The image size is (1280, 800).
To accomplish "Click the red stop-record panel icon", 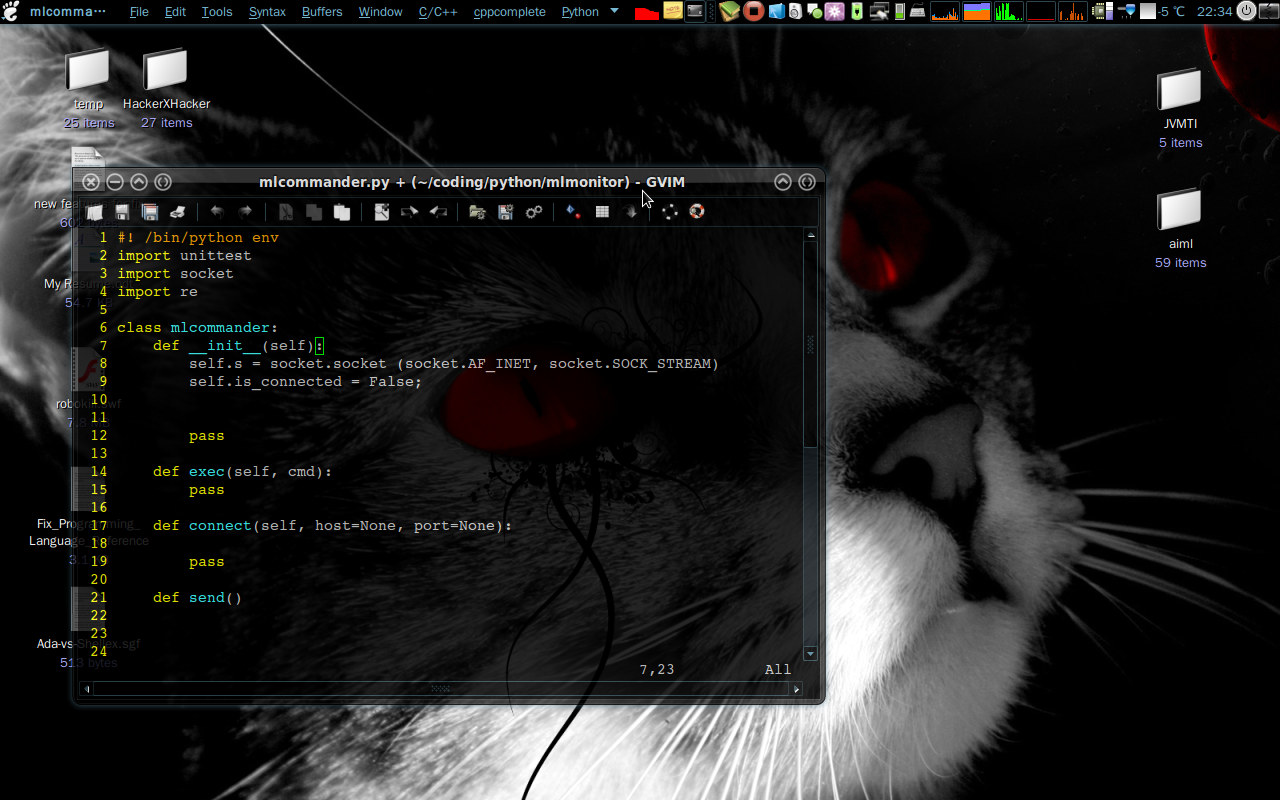I will (x=754, y=12).
